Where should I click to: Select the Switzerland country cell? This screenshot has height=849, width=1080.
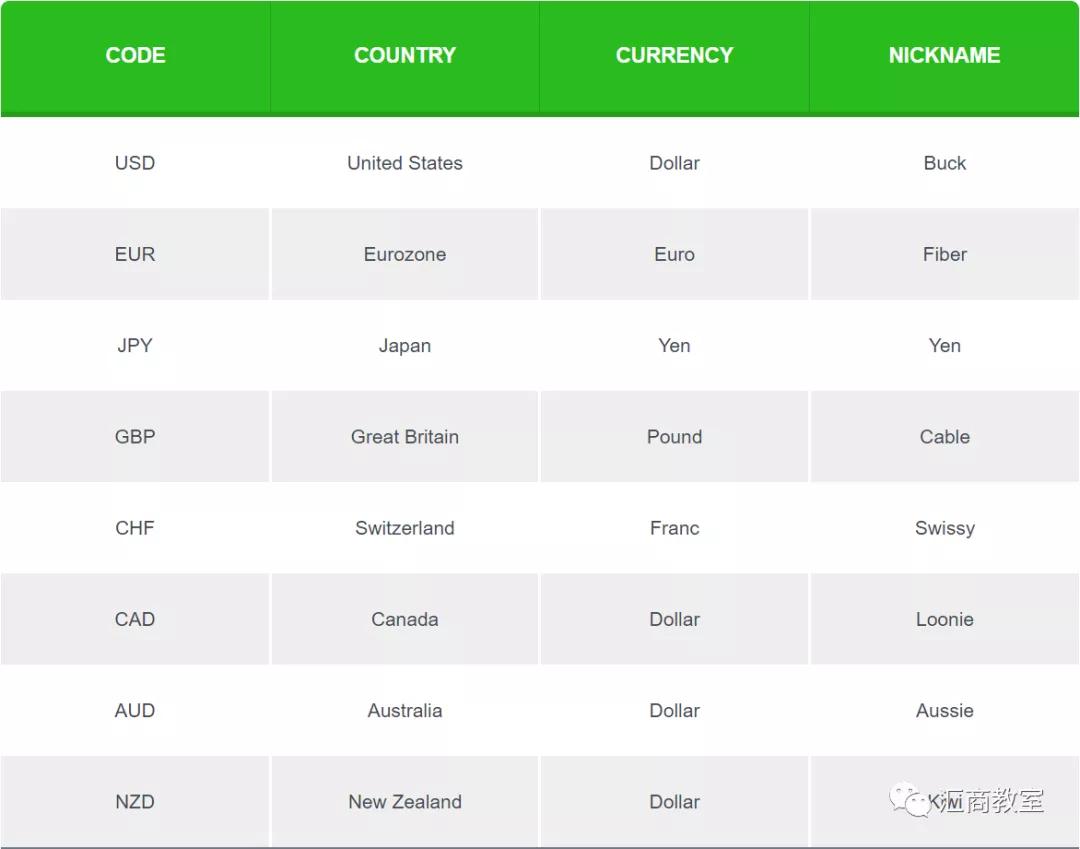405,528
